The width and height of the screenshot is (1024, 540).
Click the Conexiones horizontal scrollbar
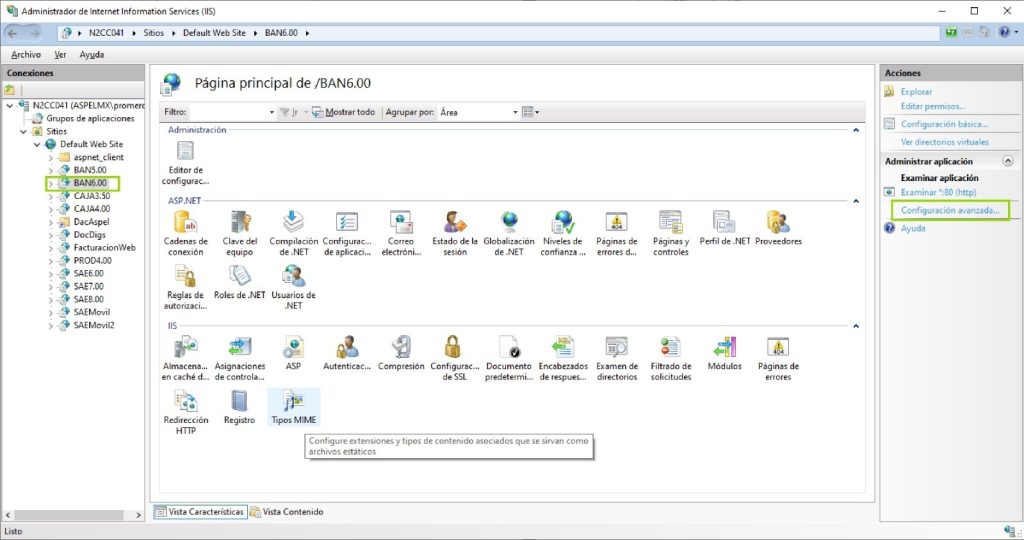[x=73, y=515]
